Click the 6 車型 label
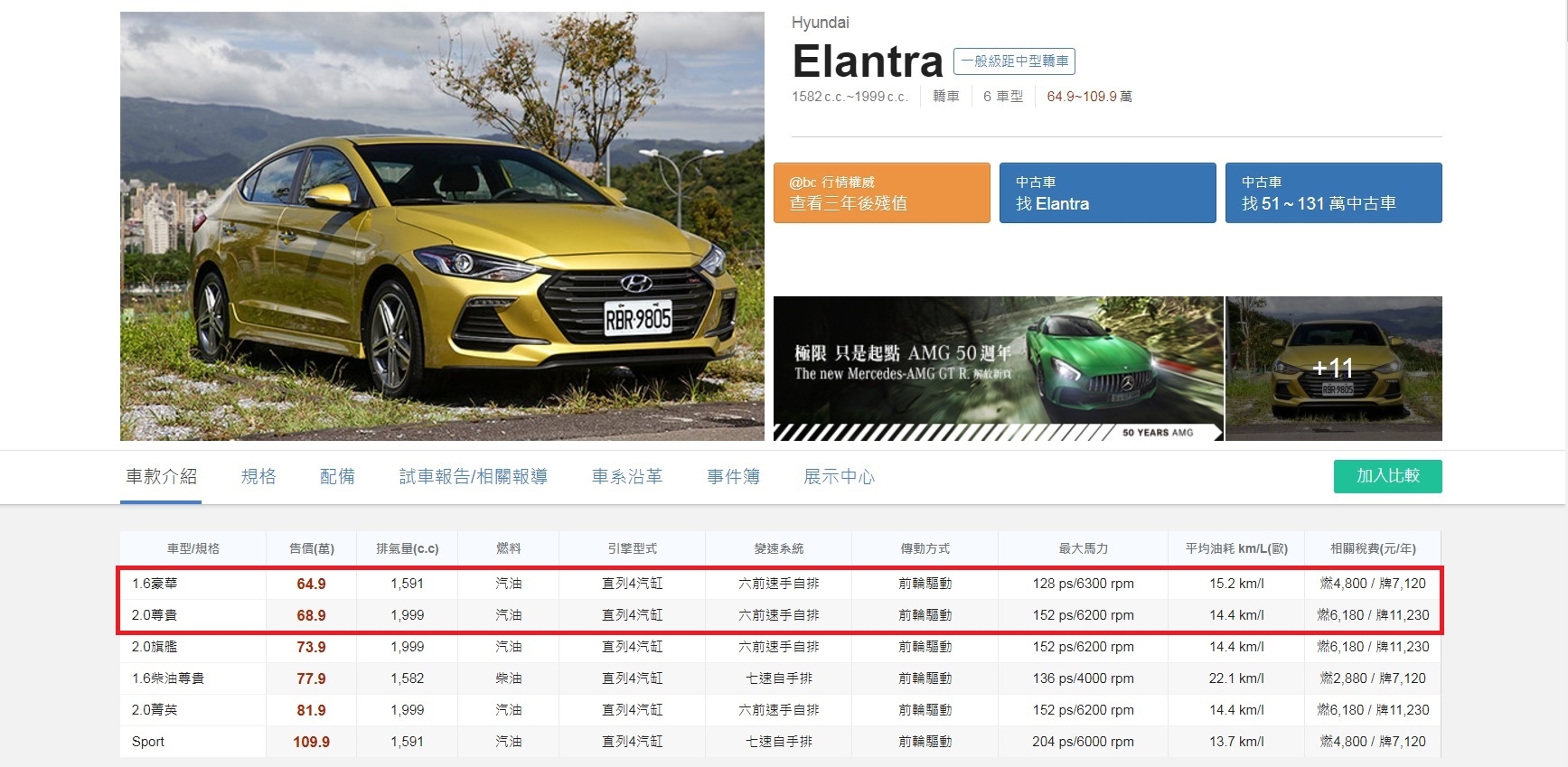 (1003, 97)
